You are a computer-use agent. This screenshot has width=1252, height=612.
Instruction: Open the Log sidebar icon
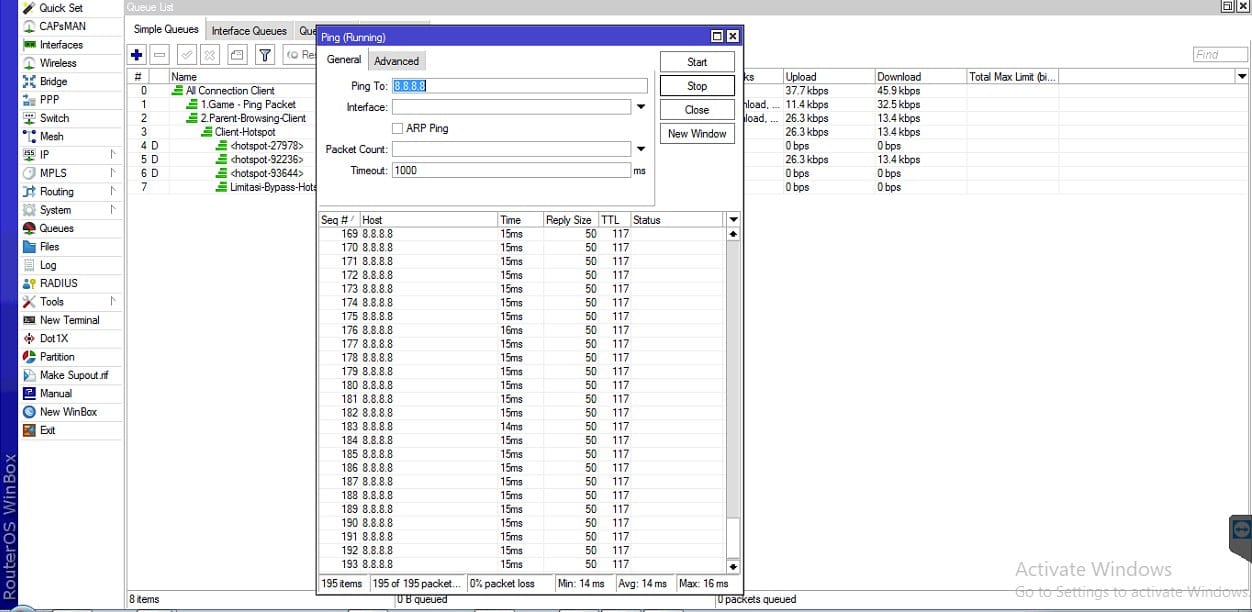[x=30, y=265]
